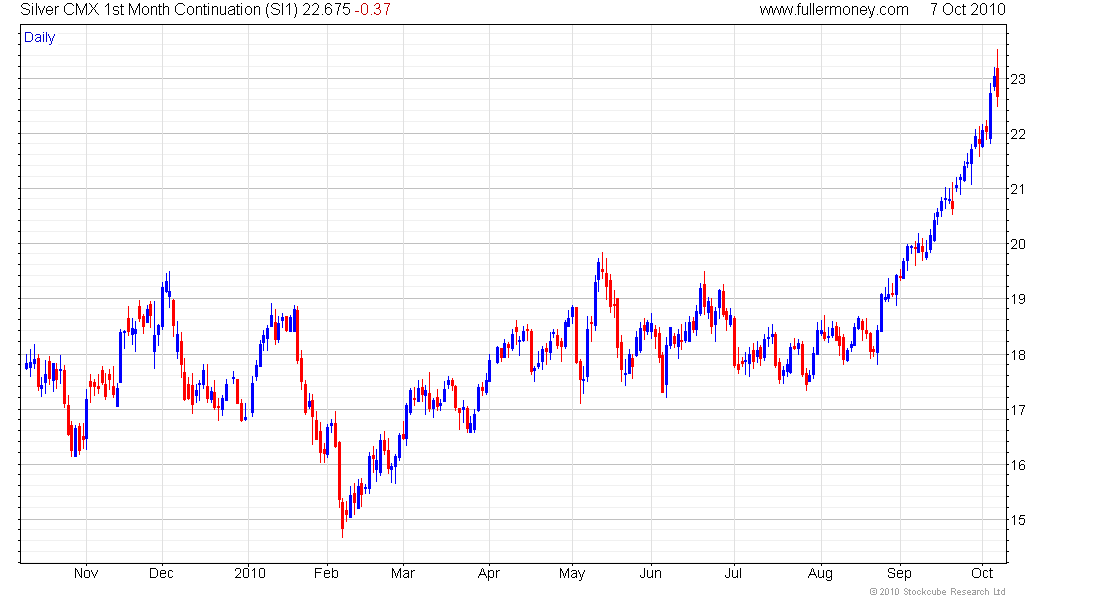The width and height of the screenshot is (1100, 600).
Task: Click the Mar label on the time axis
Action: 403,573
